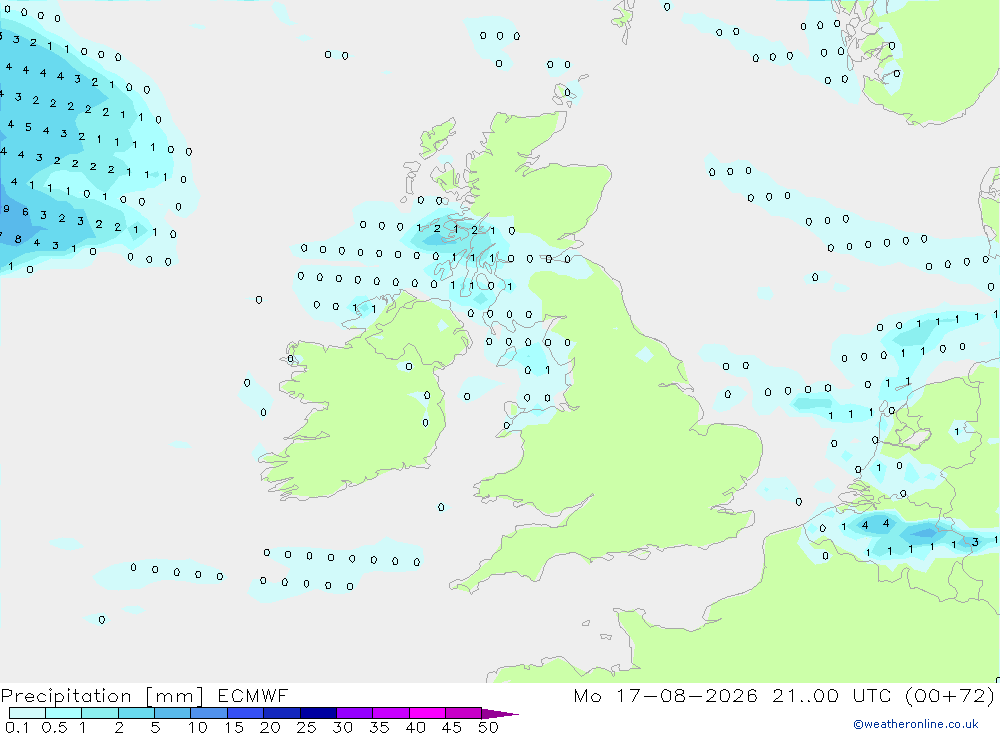Select the 0.1–0.5 mm legend color swatch
The width and height of the screenshot is (1000, 733).
pos(27,713)
